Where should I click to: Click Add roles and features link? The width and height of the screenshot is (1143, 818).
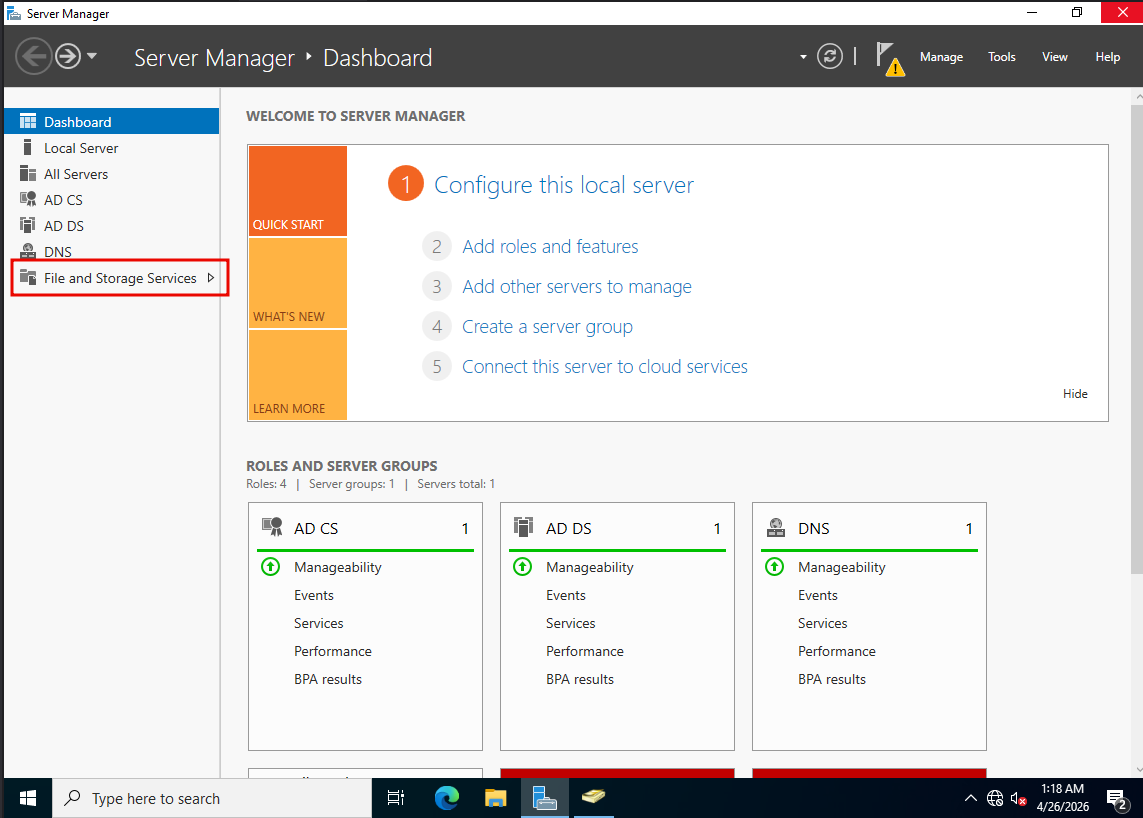click(x=550, y=246)
